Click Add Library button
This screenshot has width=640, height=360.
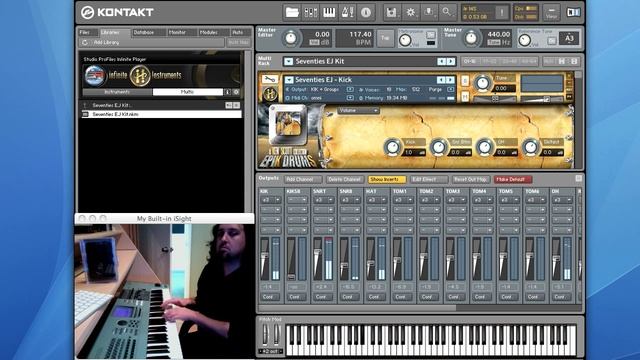pos(107,42)
